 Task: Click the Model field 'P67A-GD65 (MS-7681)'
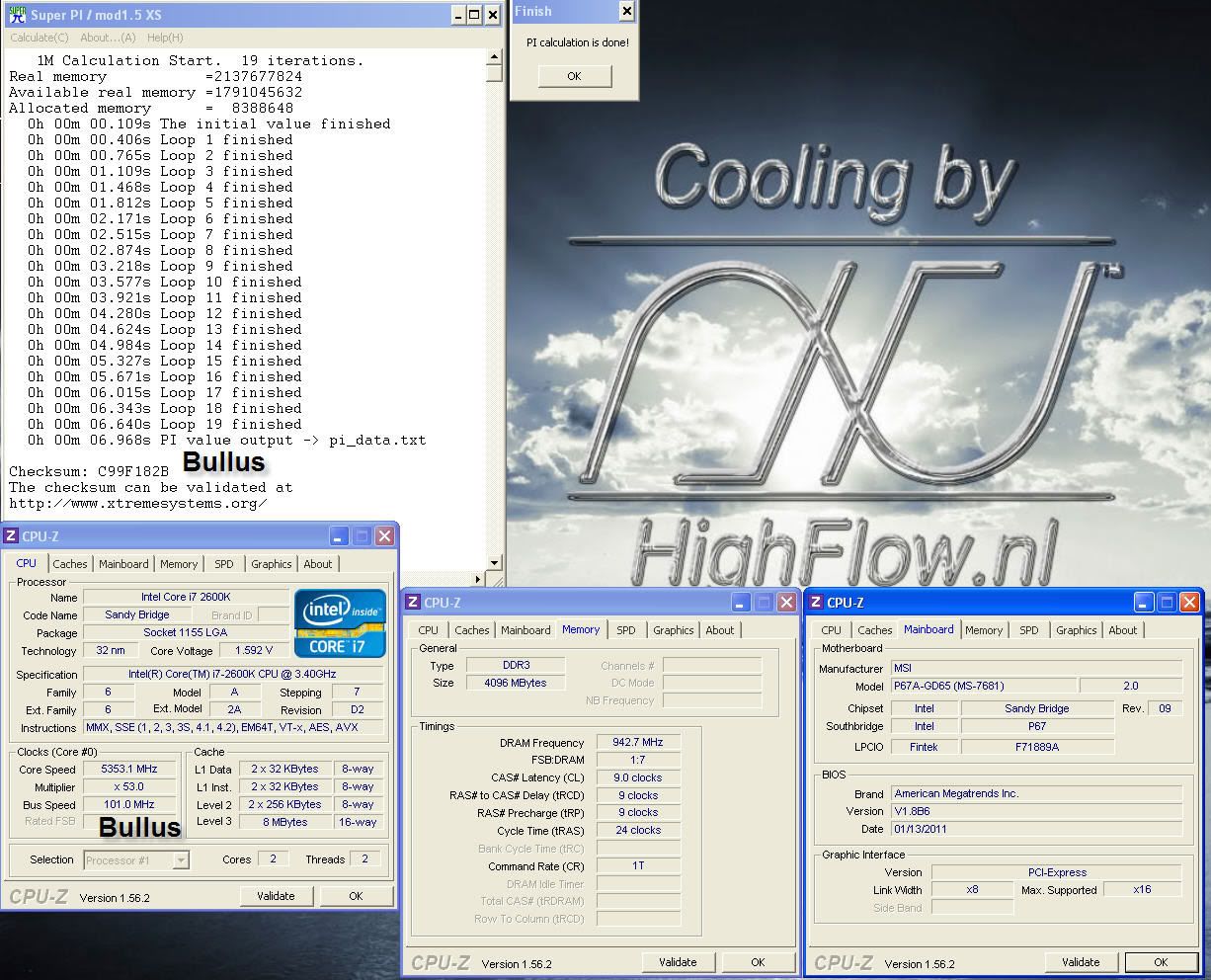[982, 686]
